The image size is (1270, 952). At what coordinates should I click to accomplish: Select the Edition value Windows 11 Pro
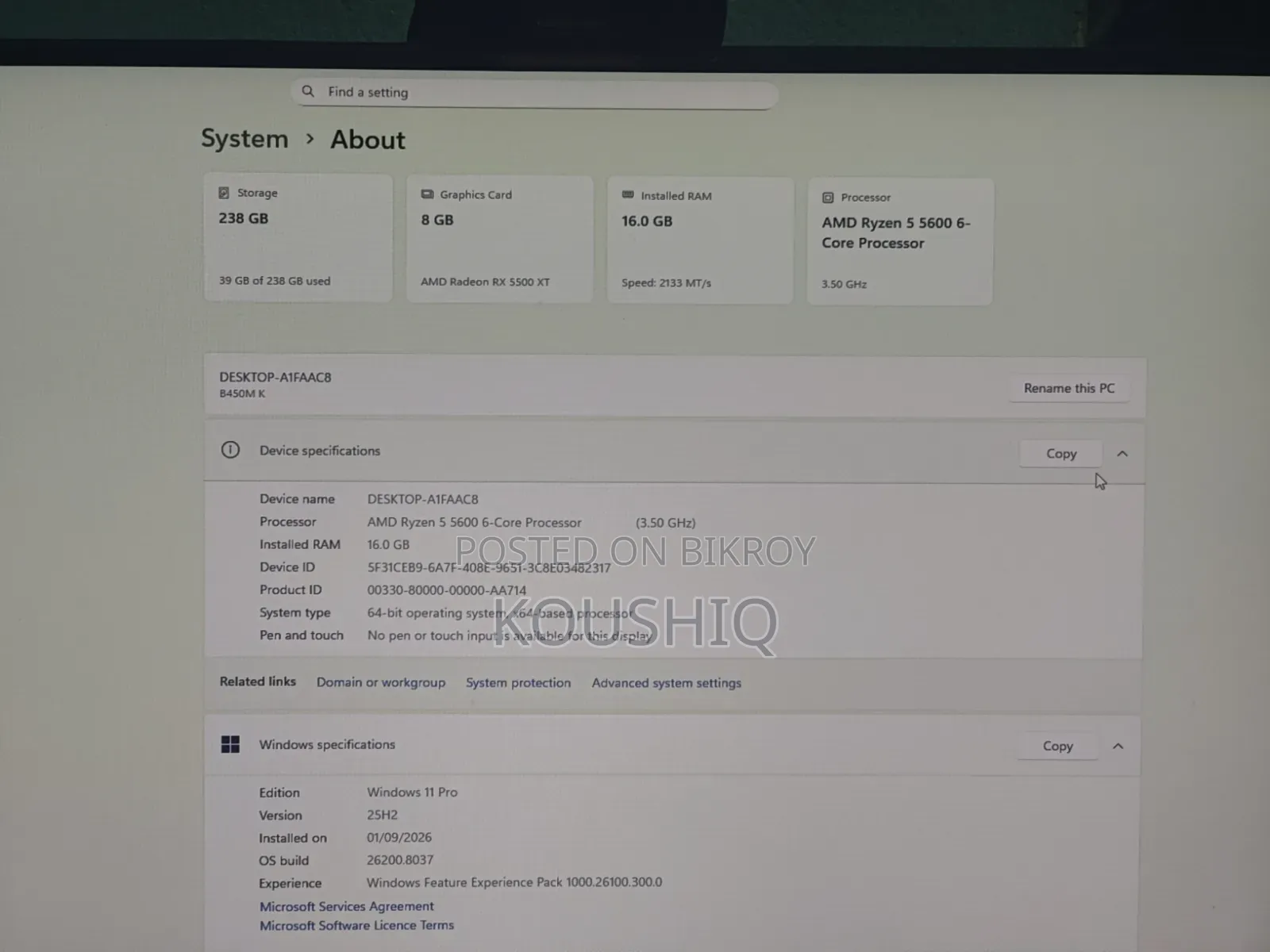pyautogui.click(x=412, y=792)
